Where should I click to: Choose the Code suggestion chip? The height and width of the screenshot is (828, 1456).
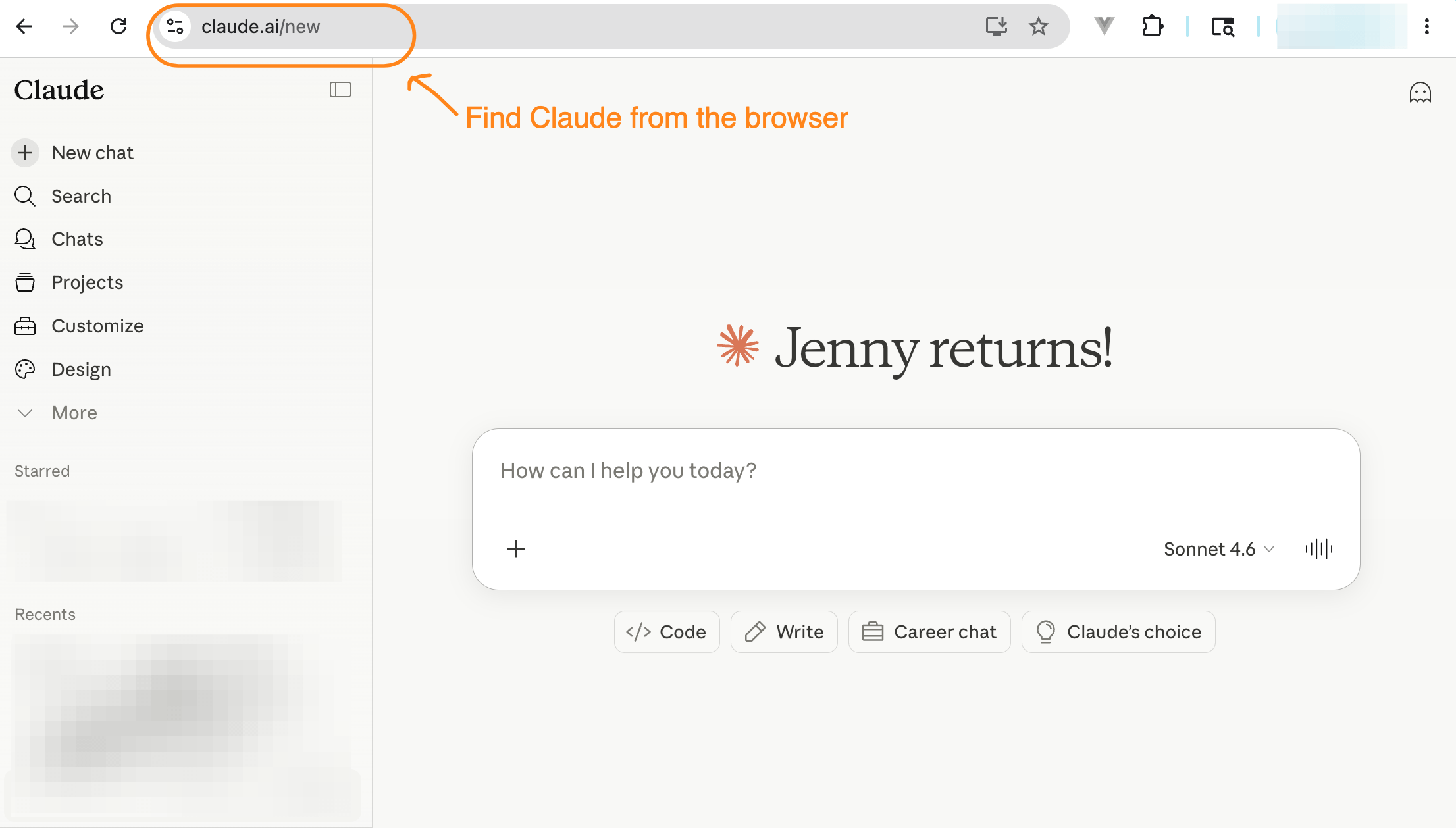point(667,632)
